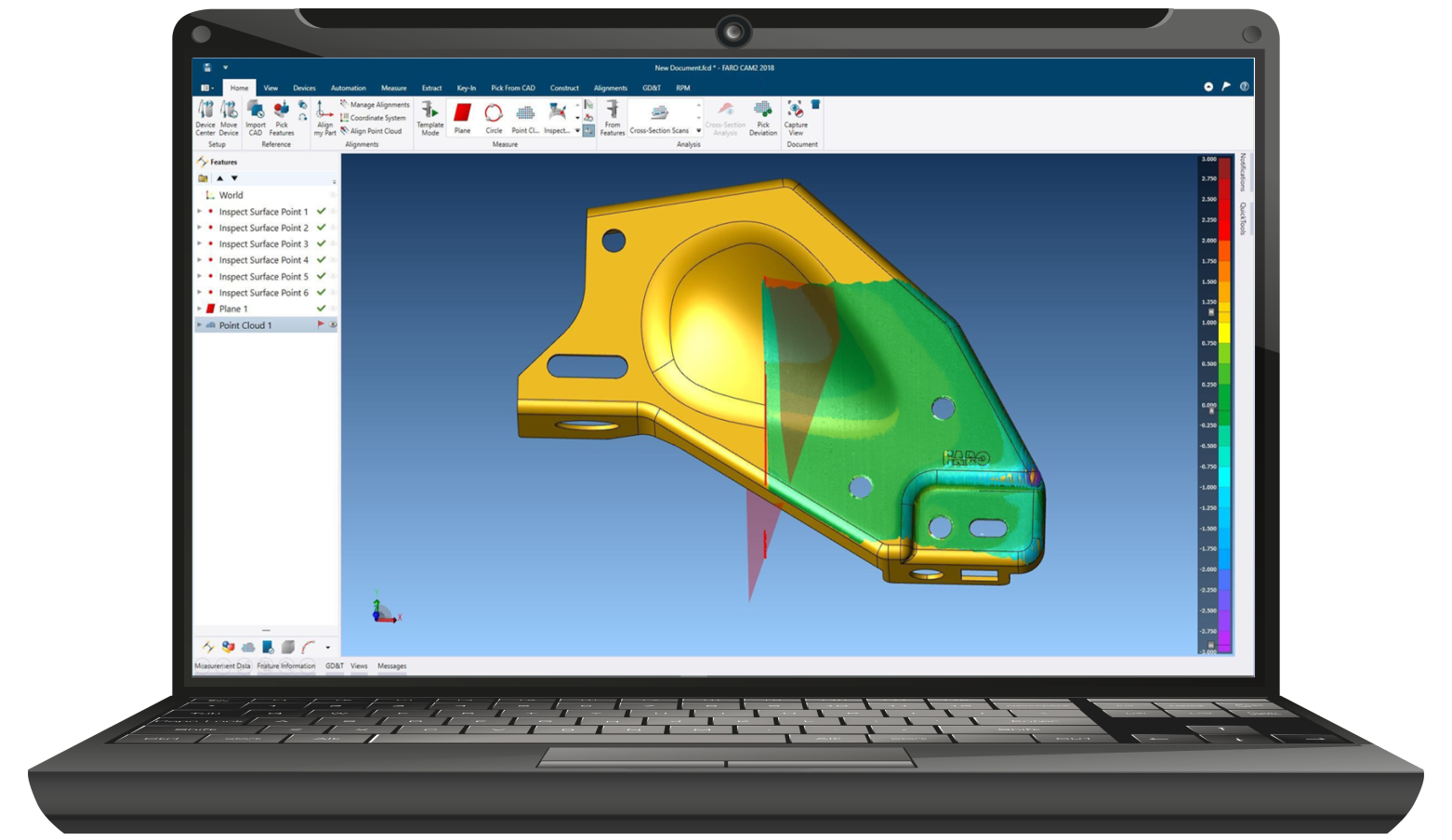The width and height of the screenshot is (1452, 840).
Task: Select Inspect Surface Point 4 in tree
Action: point(263,260)
